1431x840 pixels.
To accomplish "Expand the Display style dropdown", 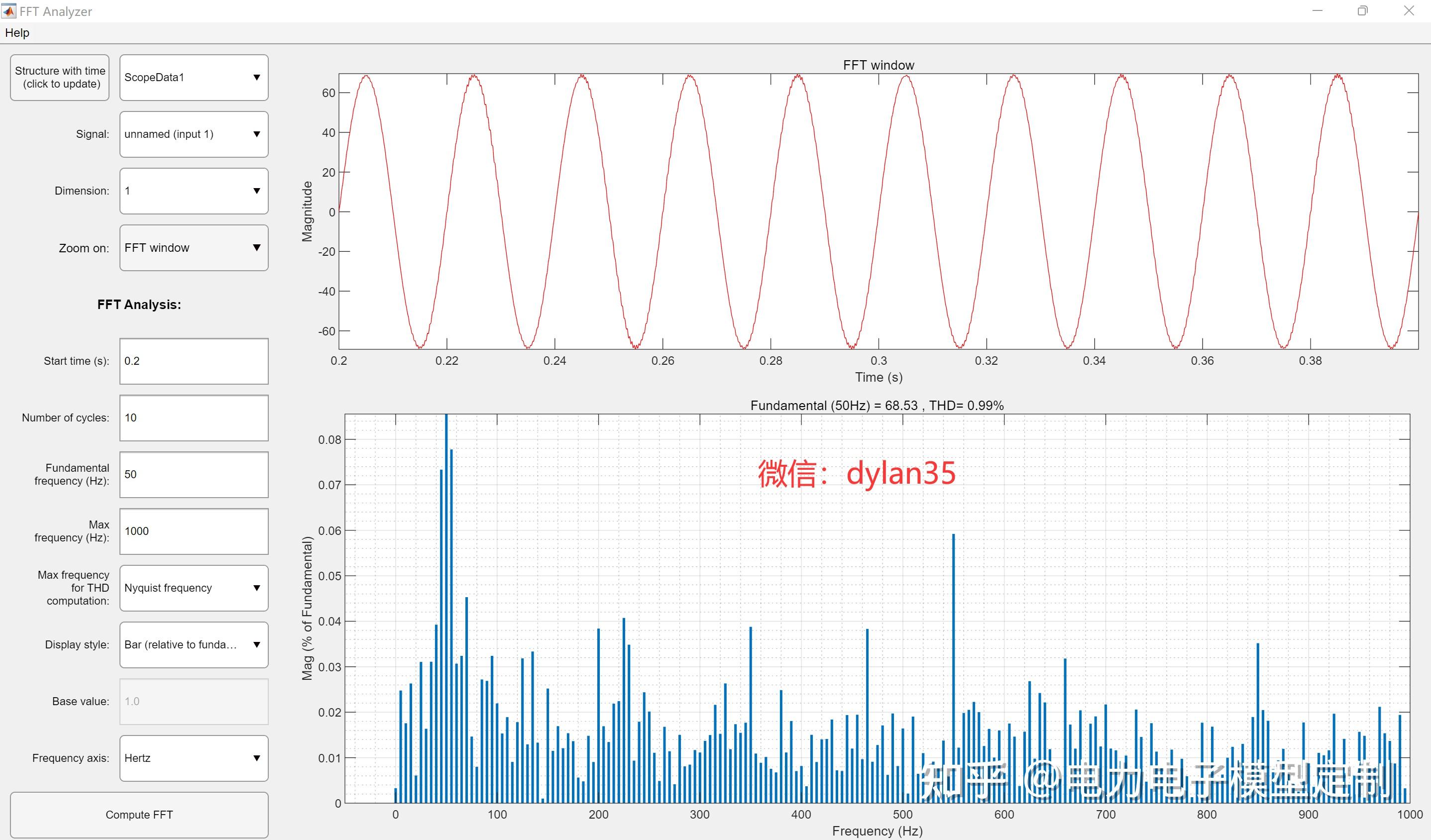I will pyautogui.click(x=194, y=645).
